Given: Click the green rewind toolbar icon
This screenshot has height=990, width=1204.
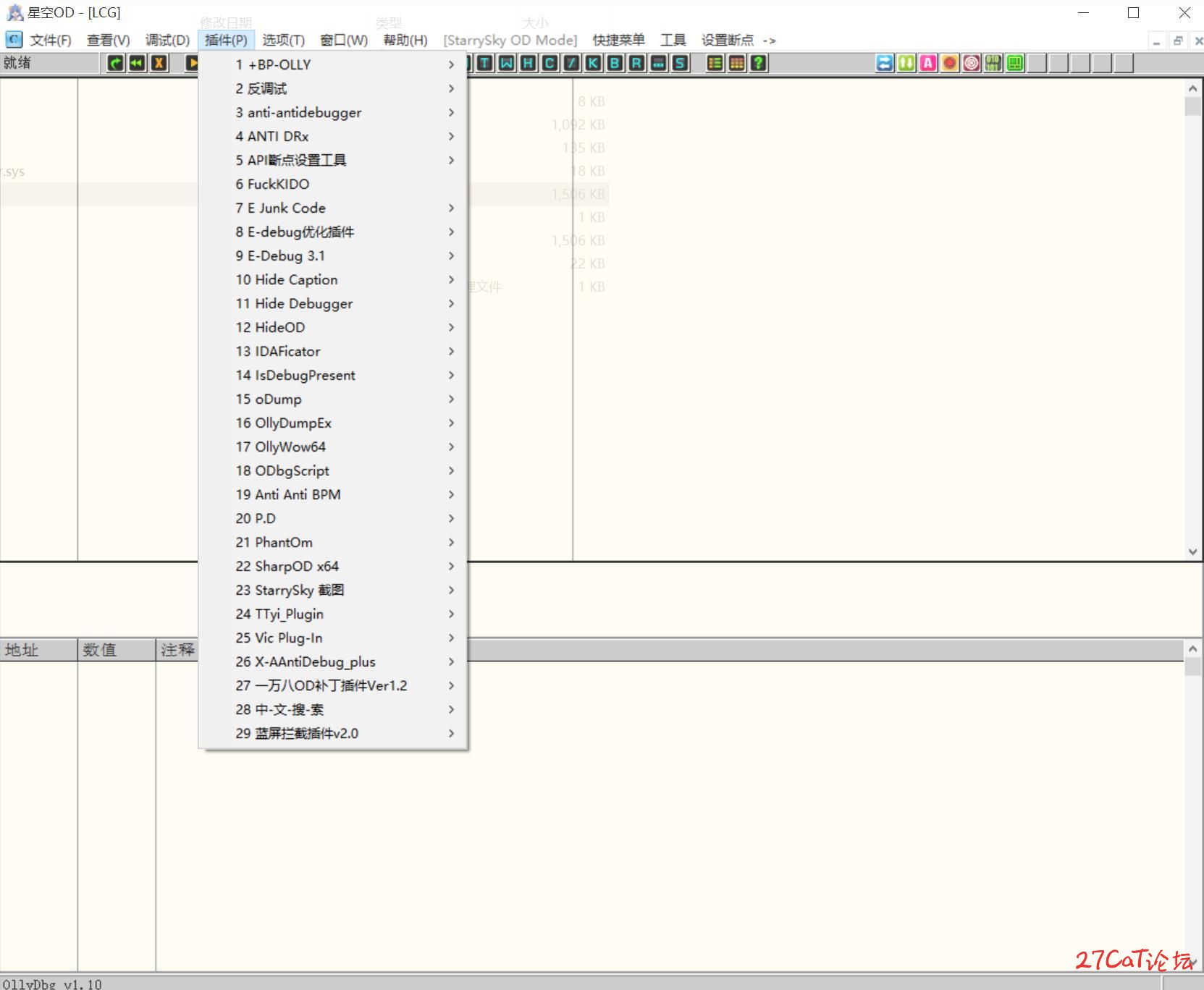Looking at the screenshot, I should 138,63.
